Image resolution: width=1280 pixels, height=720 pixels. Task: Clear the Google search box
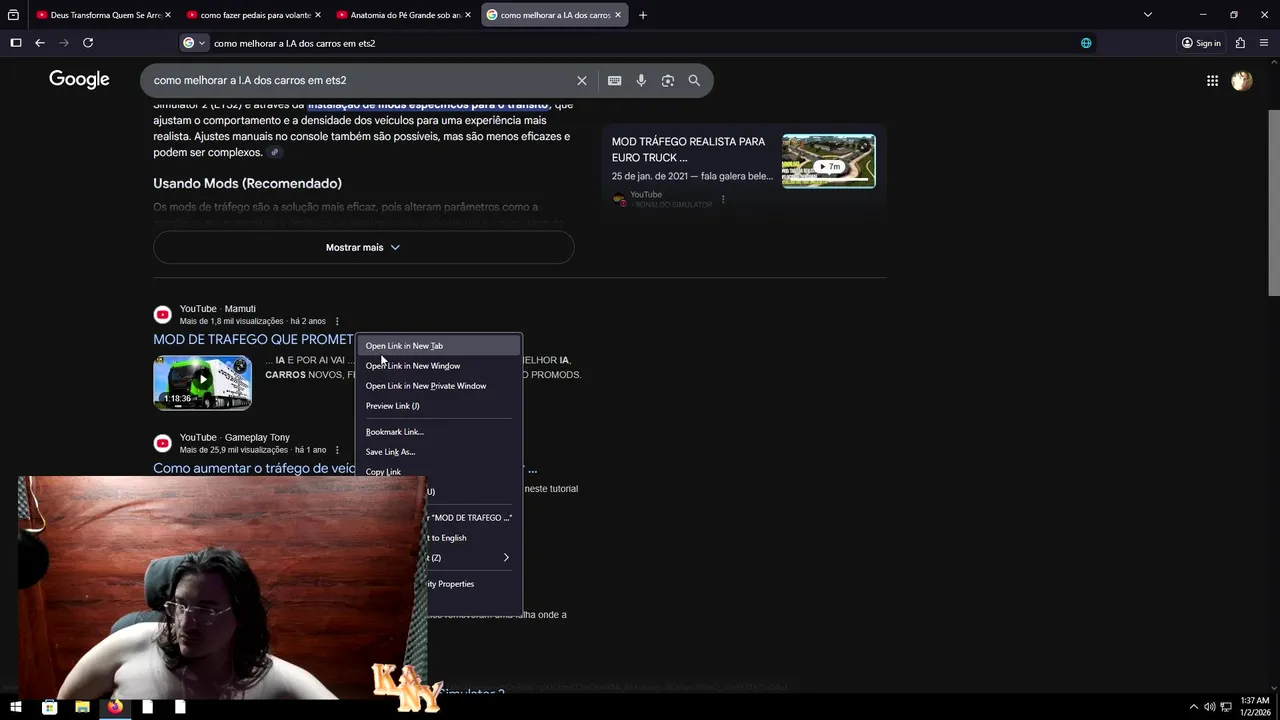tap(582, 80)
